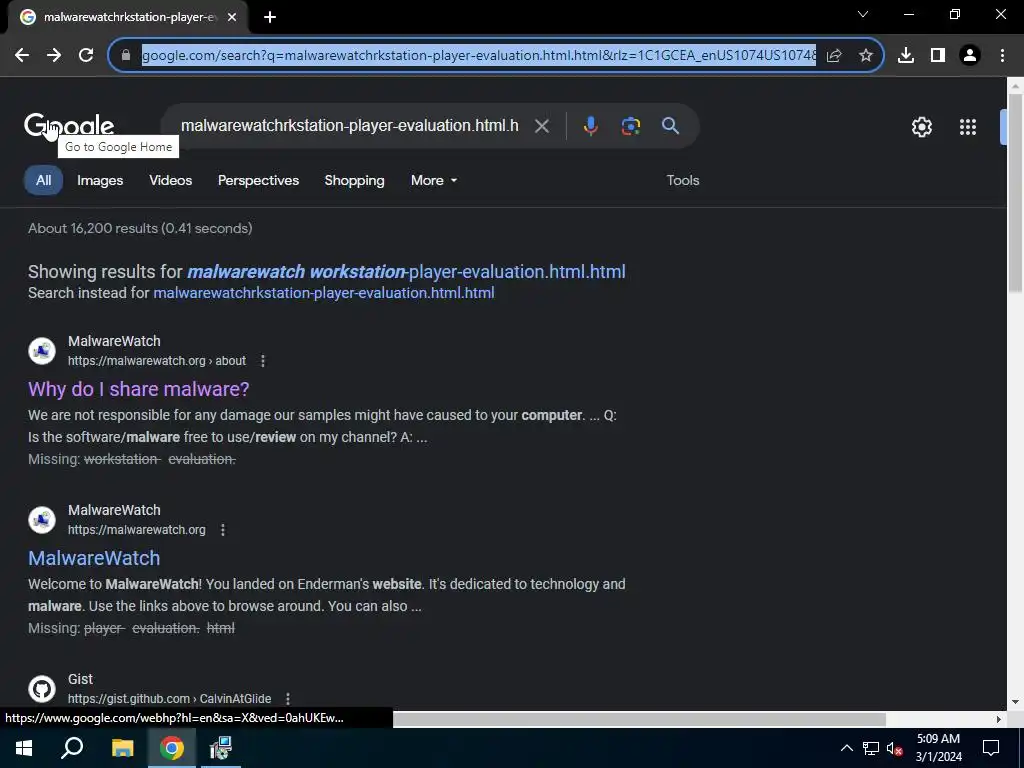Viewport: 1024px width, 768px height.
Task: Click the Chrome address bar URL
Action: (x=479, y=56)
